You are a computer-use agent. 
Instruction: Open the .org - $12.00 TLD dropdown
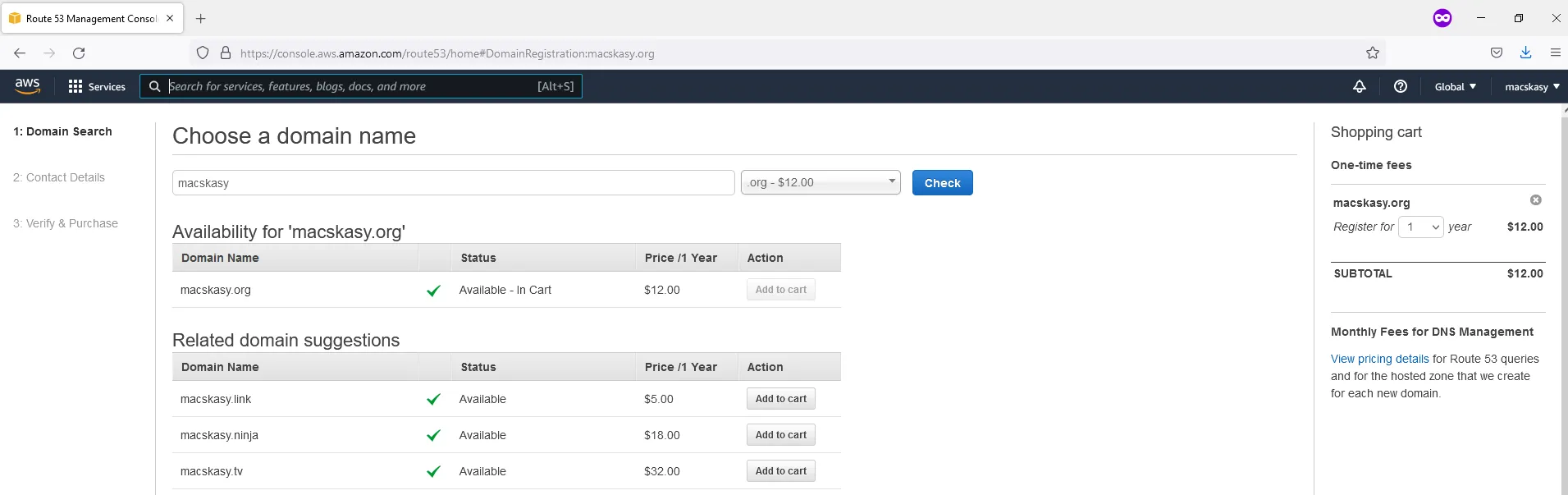[821, 182]
